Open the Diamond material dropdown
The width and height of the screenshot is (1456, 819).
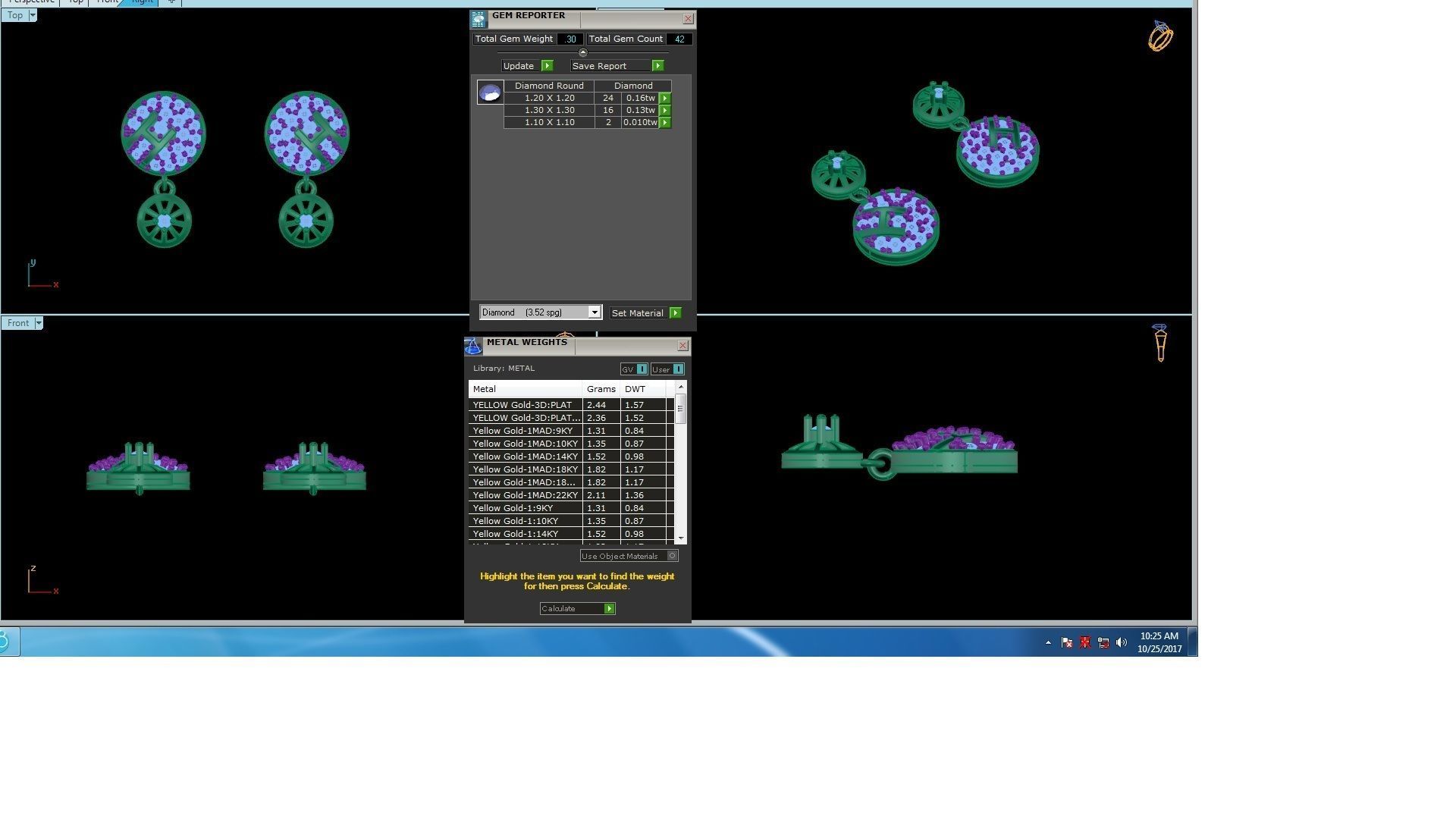click(x=595, y=312)
